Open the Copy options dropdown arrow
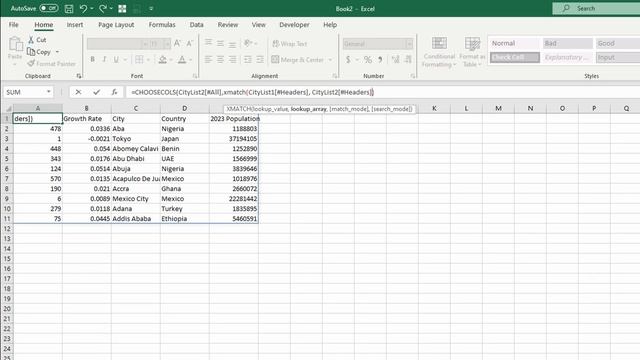640x360 pixels. tap(57, 52)
